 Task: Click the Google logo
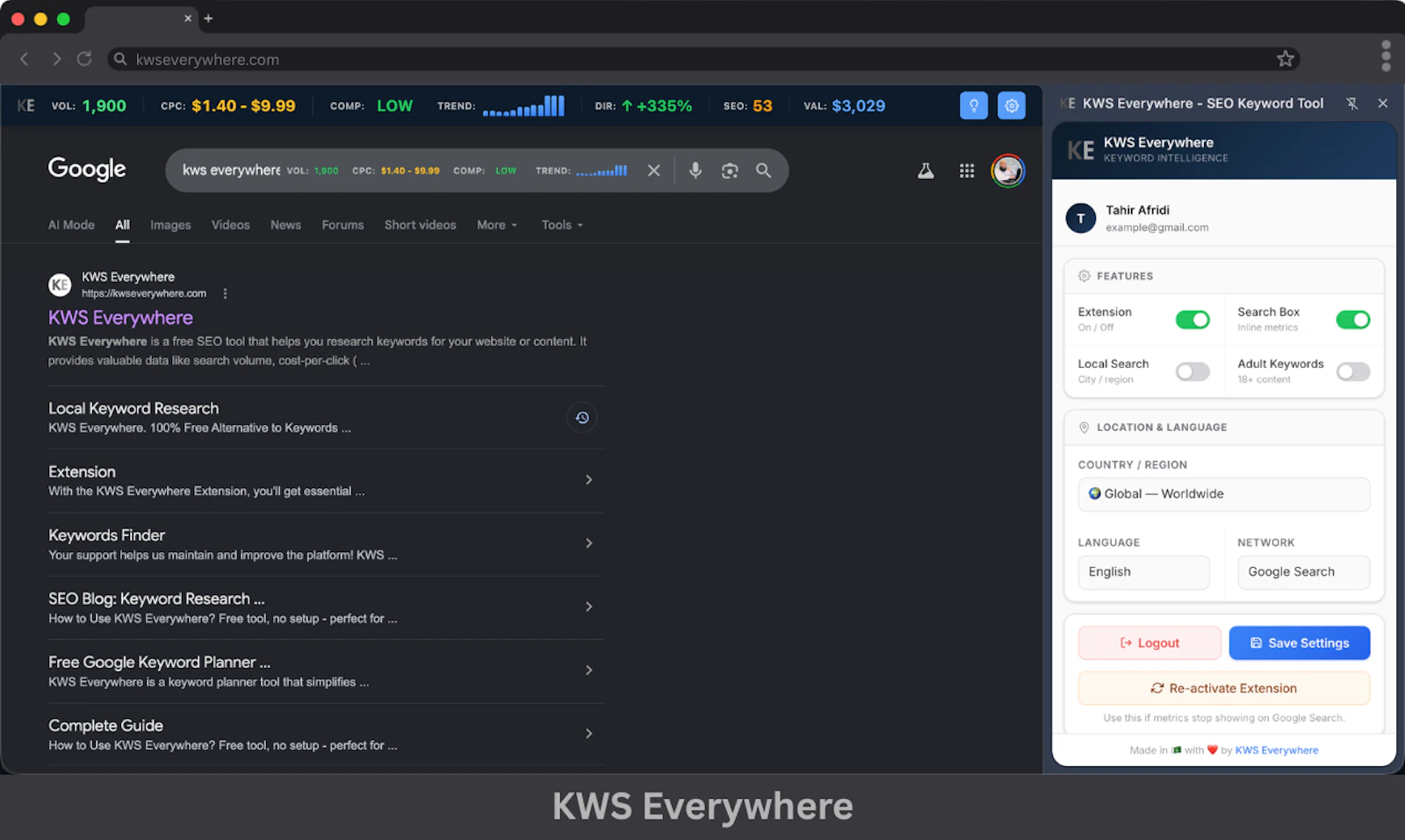(x=87, y=169)
